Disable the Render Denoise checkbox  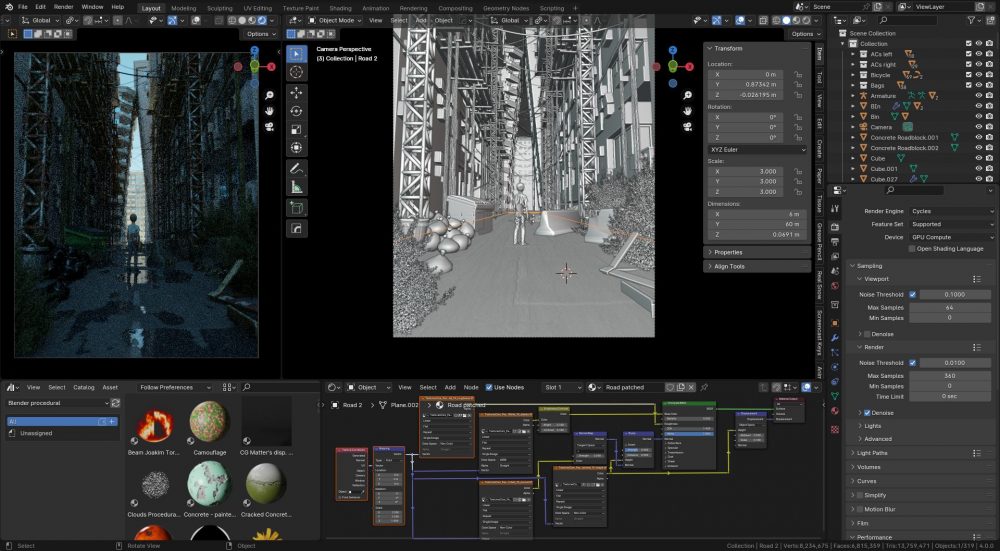[867, 413]
